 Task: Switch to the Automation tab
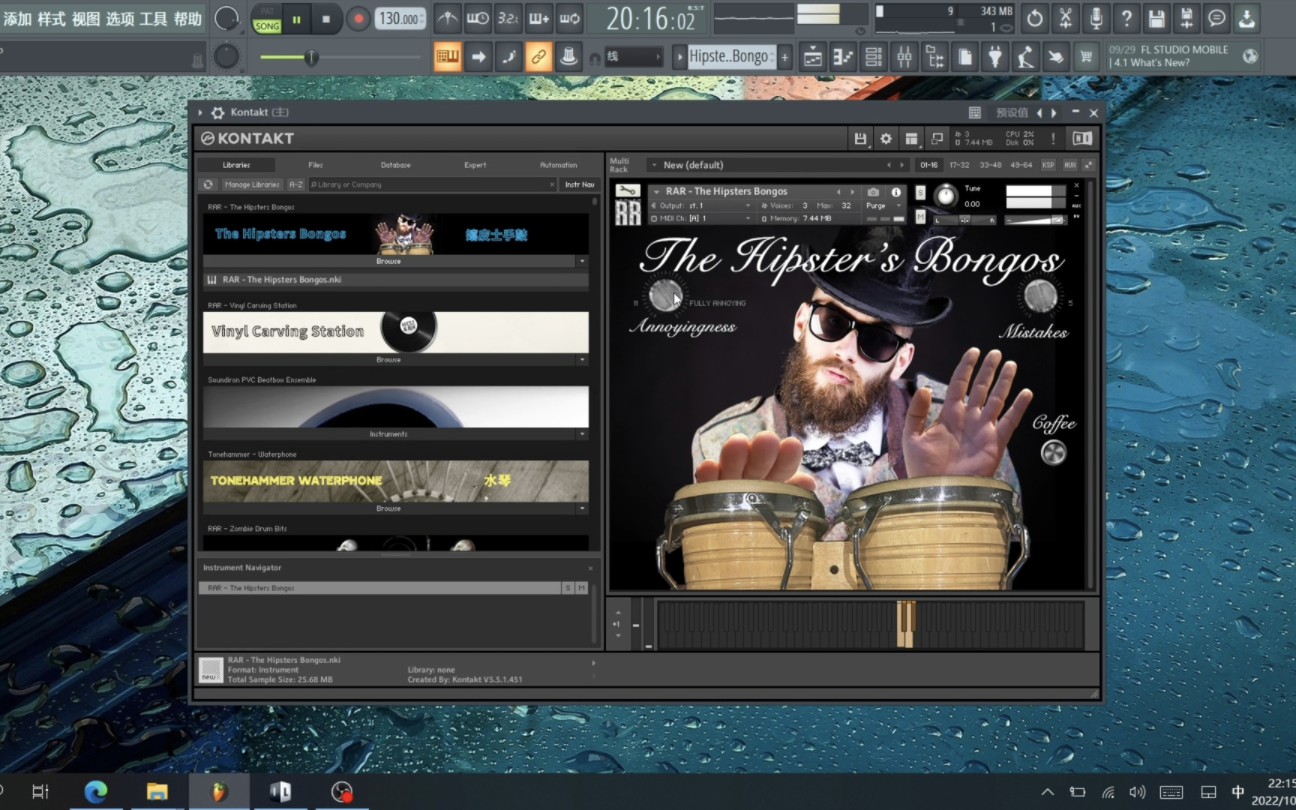[558, 165]
